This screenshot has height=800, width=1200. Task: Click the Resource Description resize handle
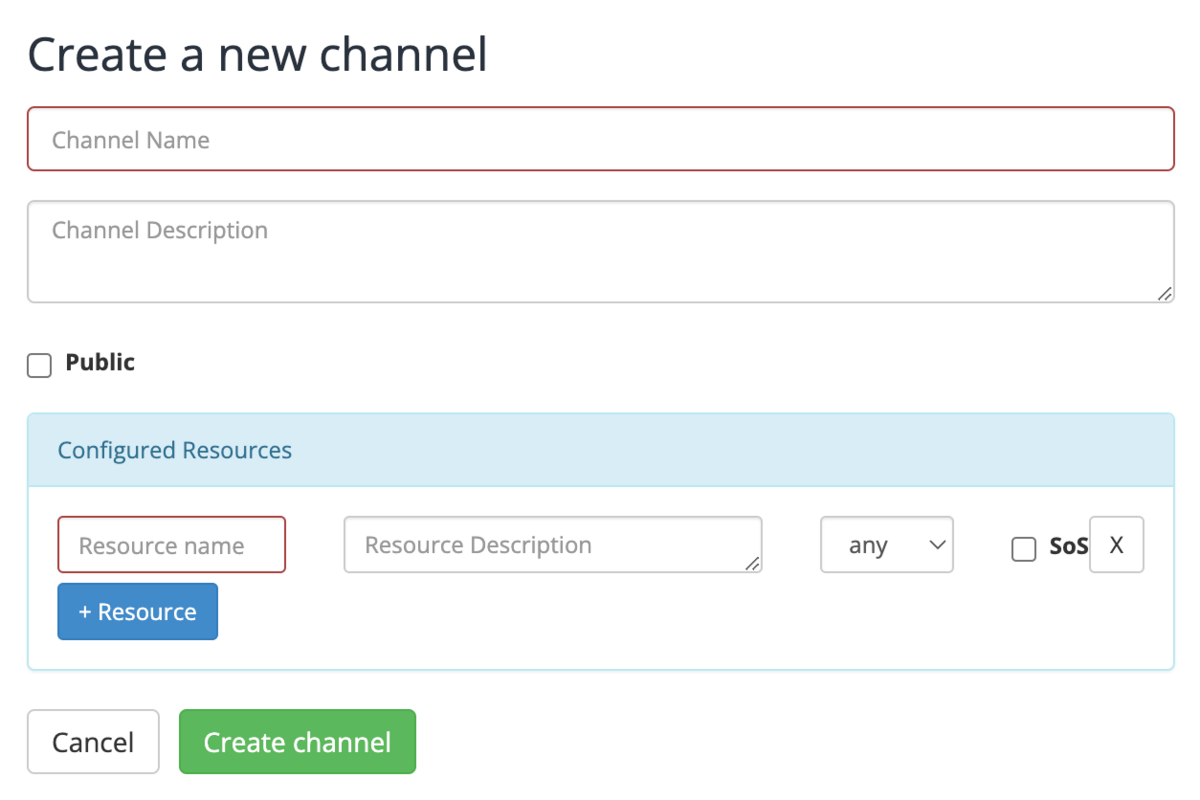click(x=753, y=564)
